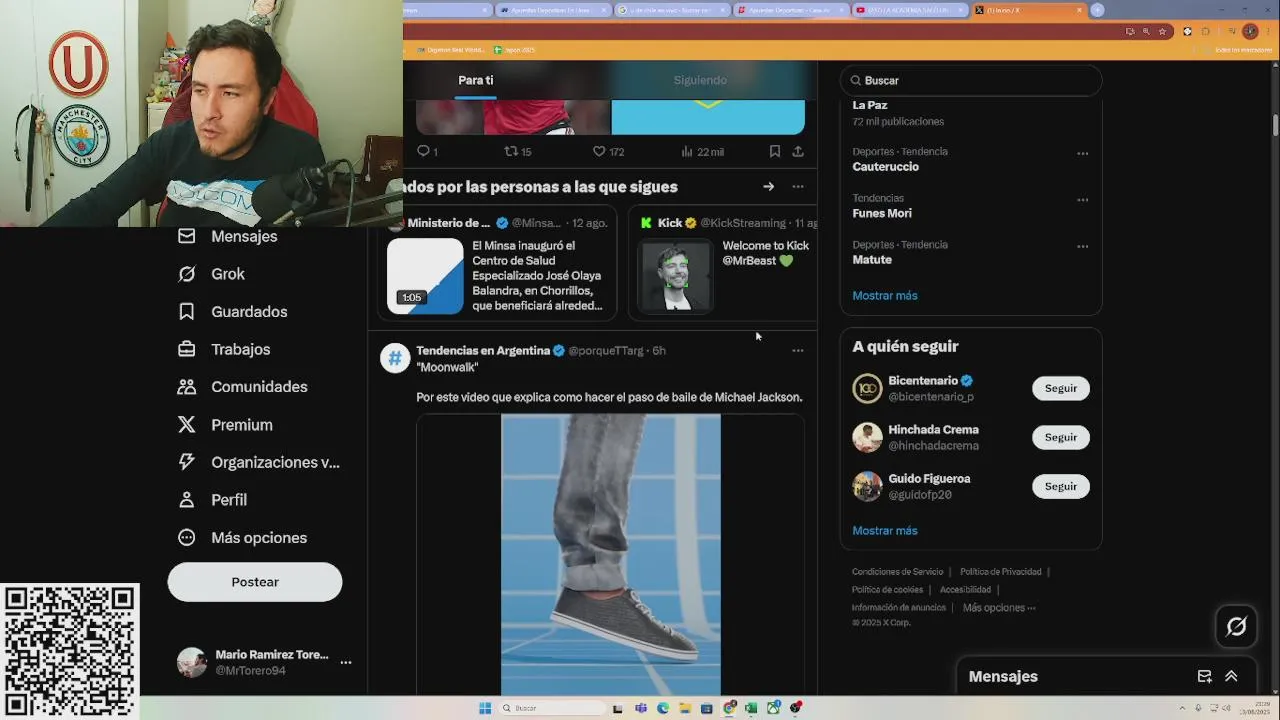Bookmark the top post

[x=775, y=151]
